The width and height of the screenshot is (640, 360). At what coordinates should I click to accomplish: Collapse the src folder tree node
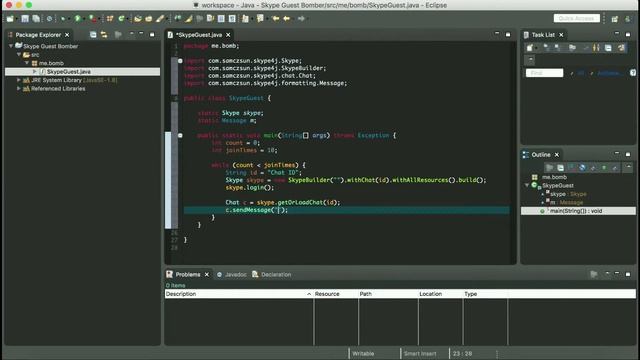19,54
